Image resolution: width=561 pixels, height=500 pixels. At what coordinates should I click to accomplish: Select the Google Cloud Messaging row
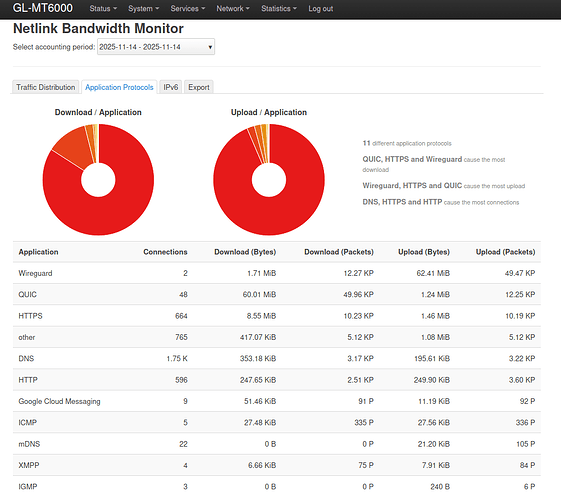(277, 401)
